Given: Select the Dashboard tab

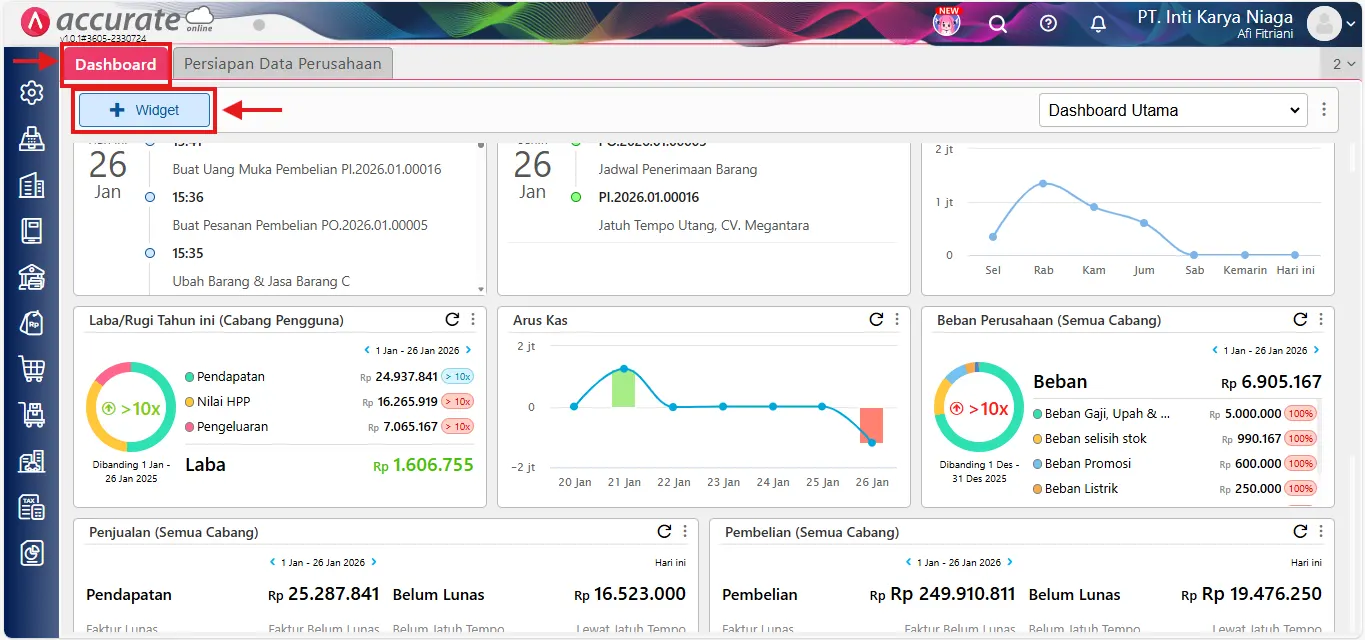Looking at the screenshot, I should 115,62.
